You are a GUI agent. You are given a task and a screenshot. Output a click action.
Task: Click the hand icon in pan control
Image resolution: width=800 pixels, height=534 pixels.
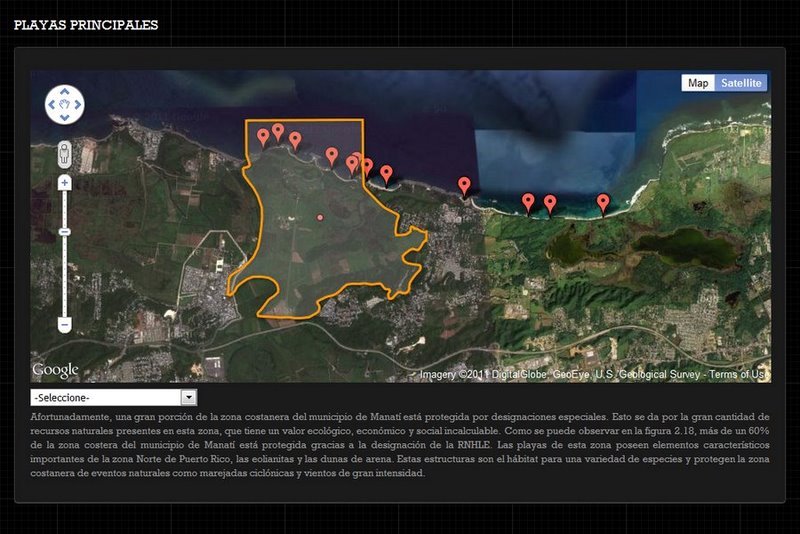coord(65,104)
